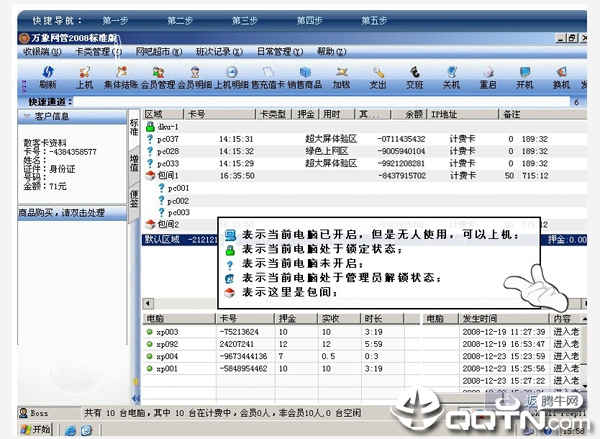
Task: Click the green lock icon beside dku-1
Action: point(150,127)
